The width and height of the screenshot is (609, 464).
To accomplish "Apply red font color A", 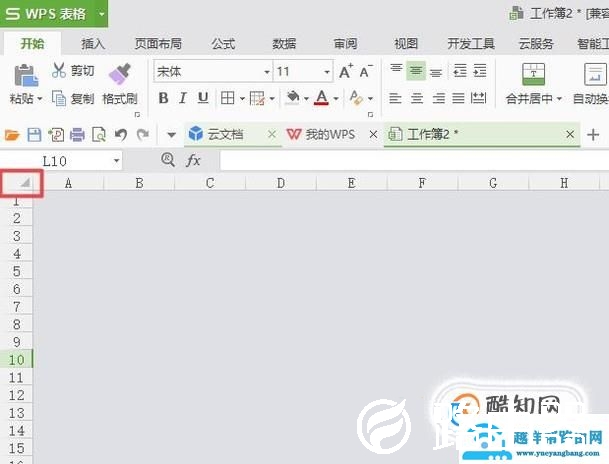I will [322, 97].
